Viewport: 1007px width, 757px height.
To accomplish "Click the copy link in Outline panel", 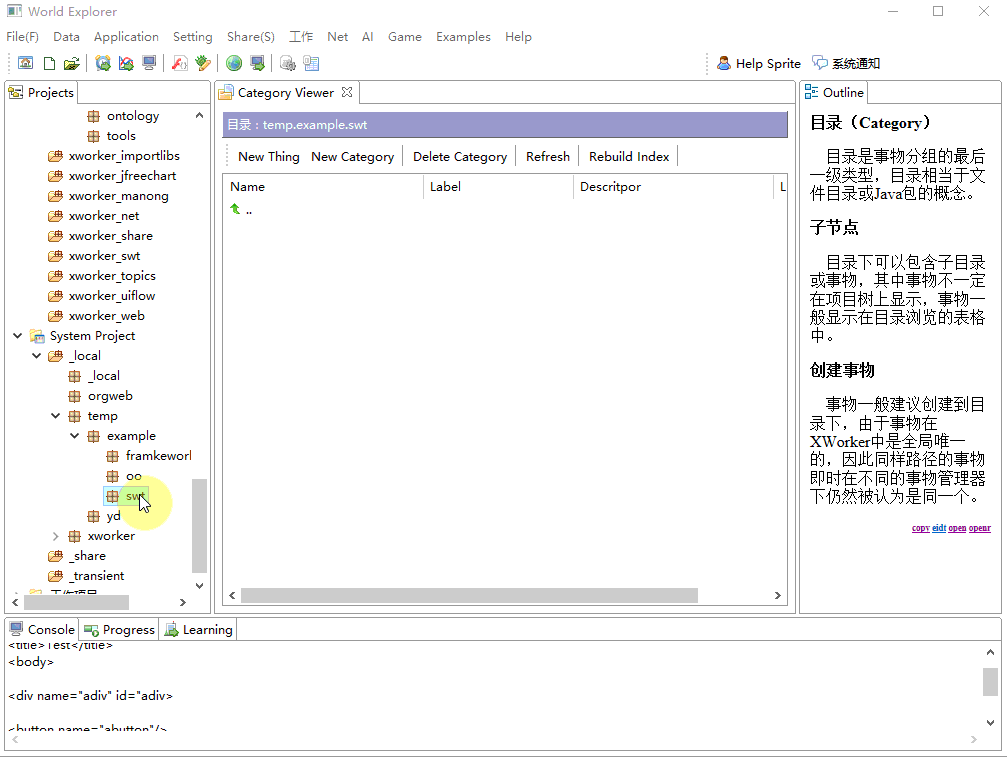I will pos(920,528).
